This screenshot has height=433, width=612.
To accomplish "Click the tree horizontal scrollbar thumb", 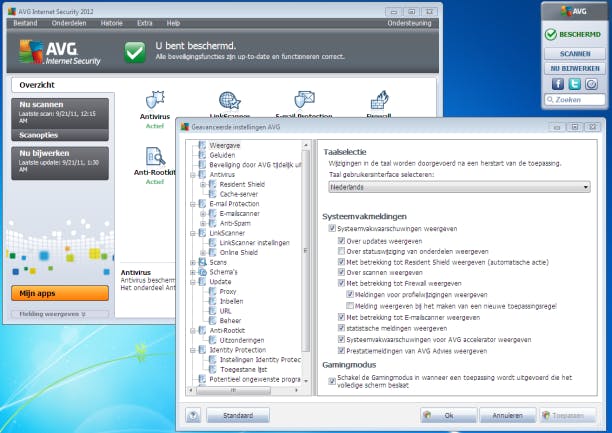I will 233,390.
